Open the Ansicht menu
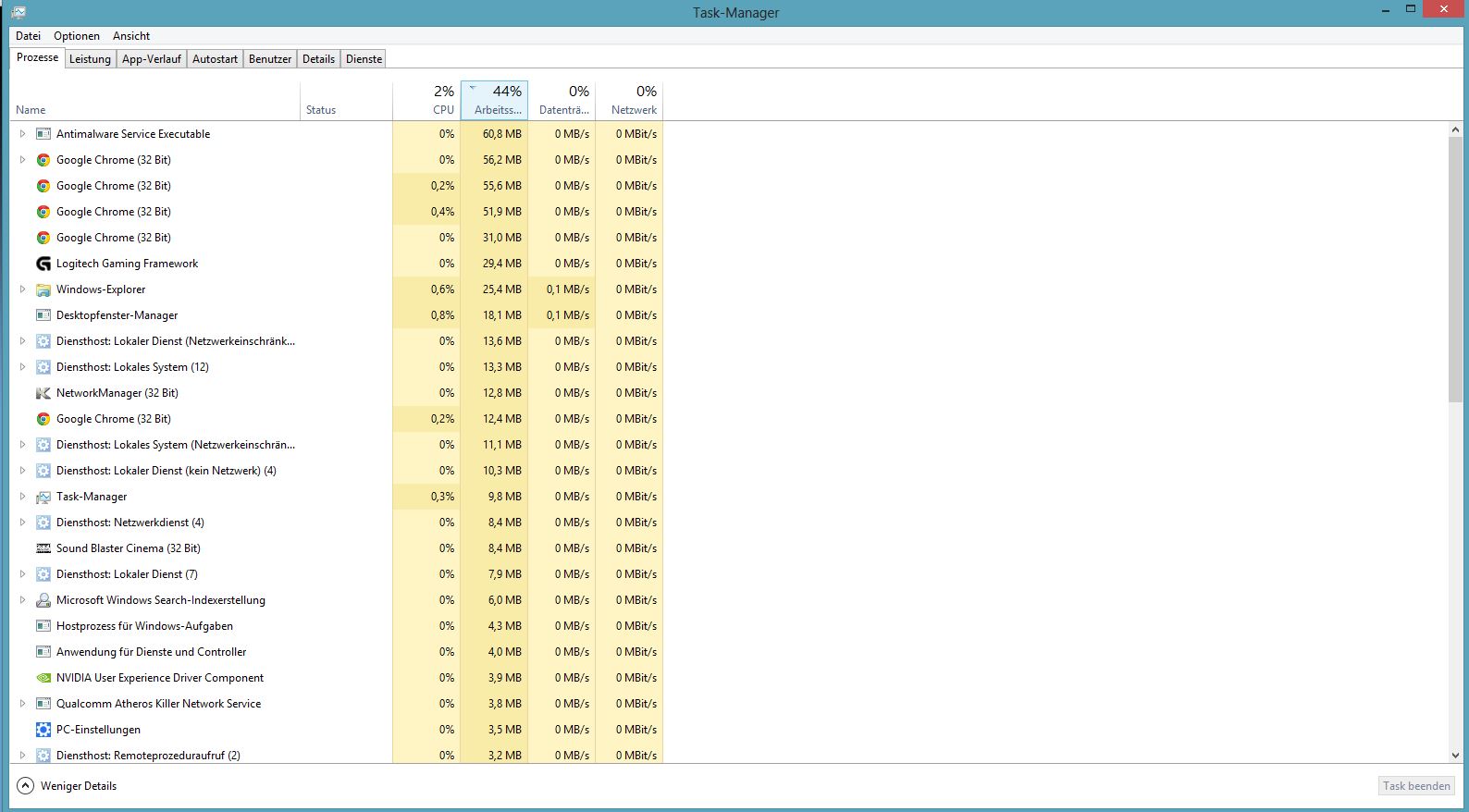1469x812 pixels. [131, 36]
